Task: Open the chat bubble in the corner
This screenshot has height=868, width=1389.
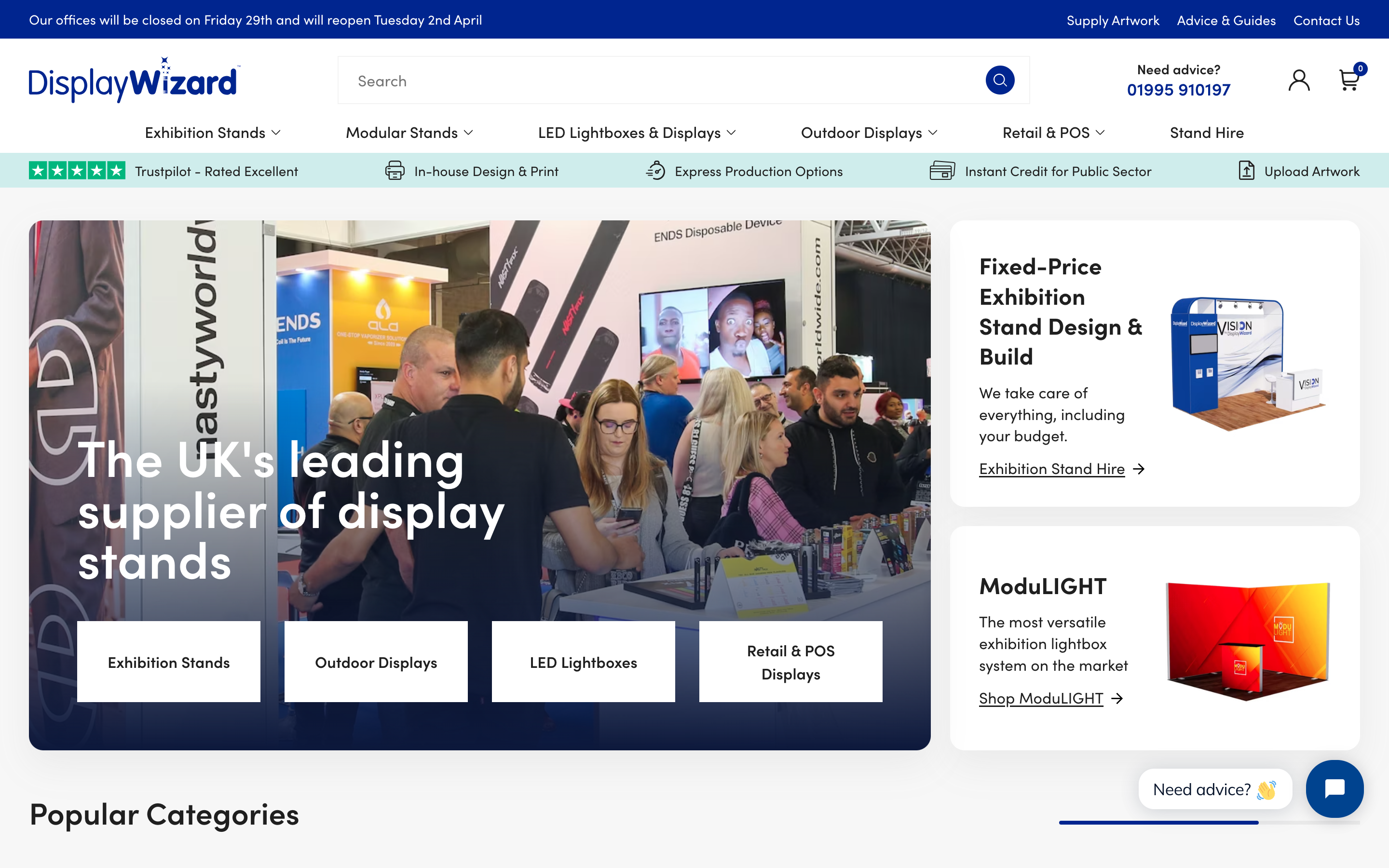Action: pos(1335,789)
